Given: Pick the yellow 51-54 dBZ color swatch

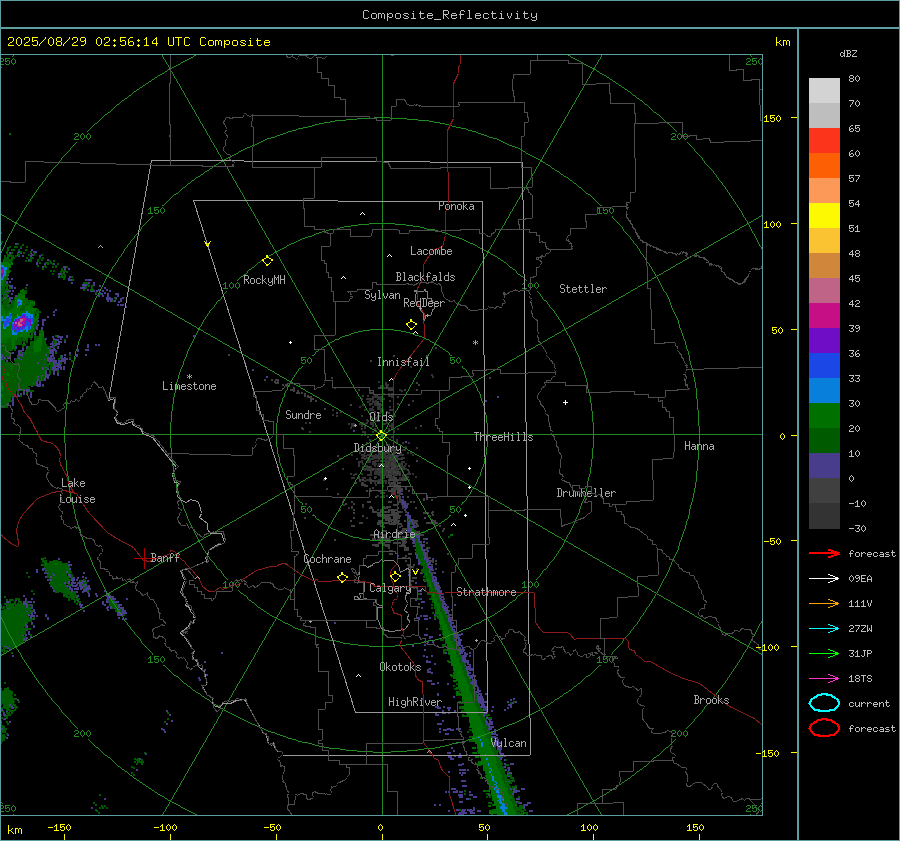Looking at the screenshot, I should 824,216.
